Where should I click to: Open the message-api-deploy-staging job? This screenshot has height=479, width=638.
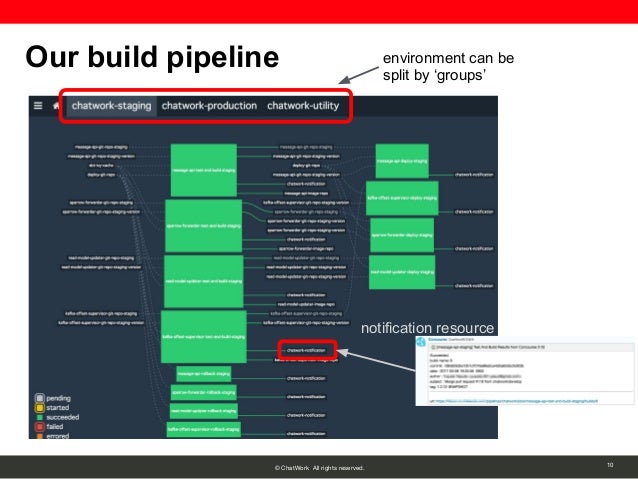point(402,161)
